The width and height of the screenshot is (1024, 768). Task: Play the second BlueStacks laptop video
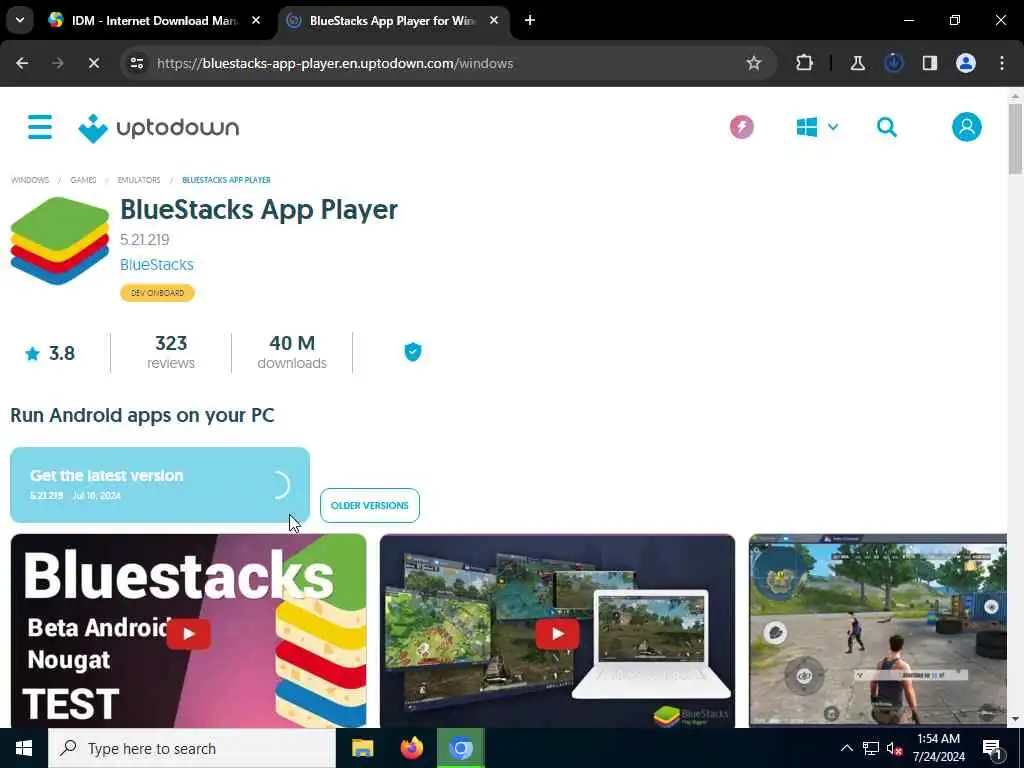(557, 633)
